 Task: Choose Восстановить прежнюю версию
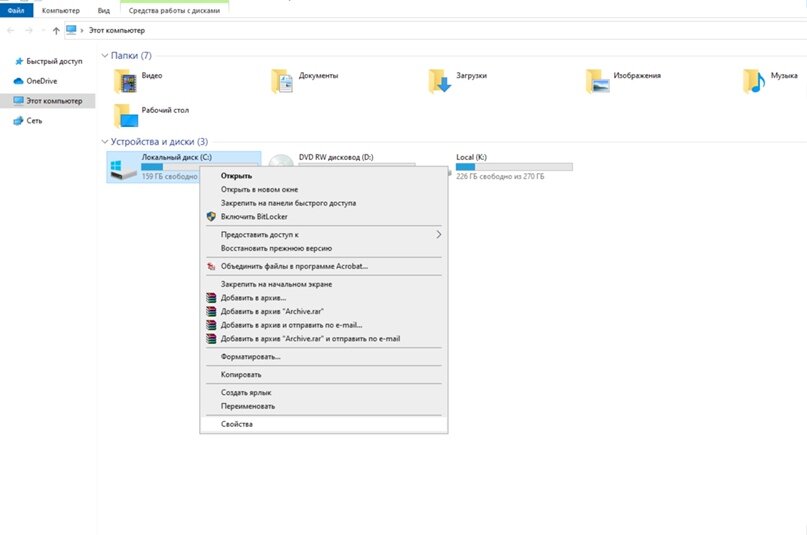pos(324,248)
